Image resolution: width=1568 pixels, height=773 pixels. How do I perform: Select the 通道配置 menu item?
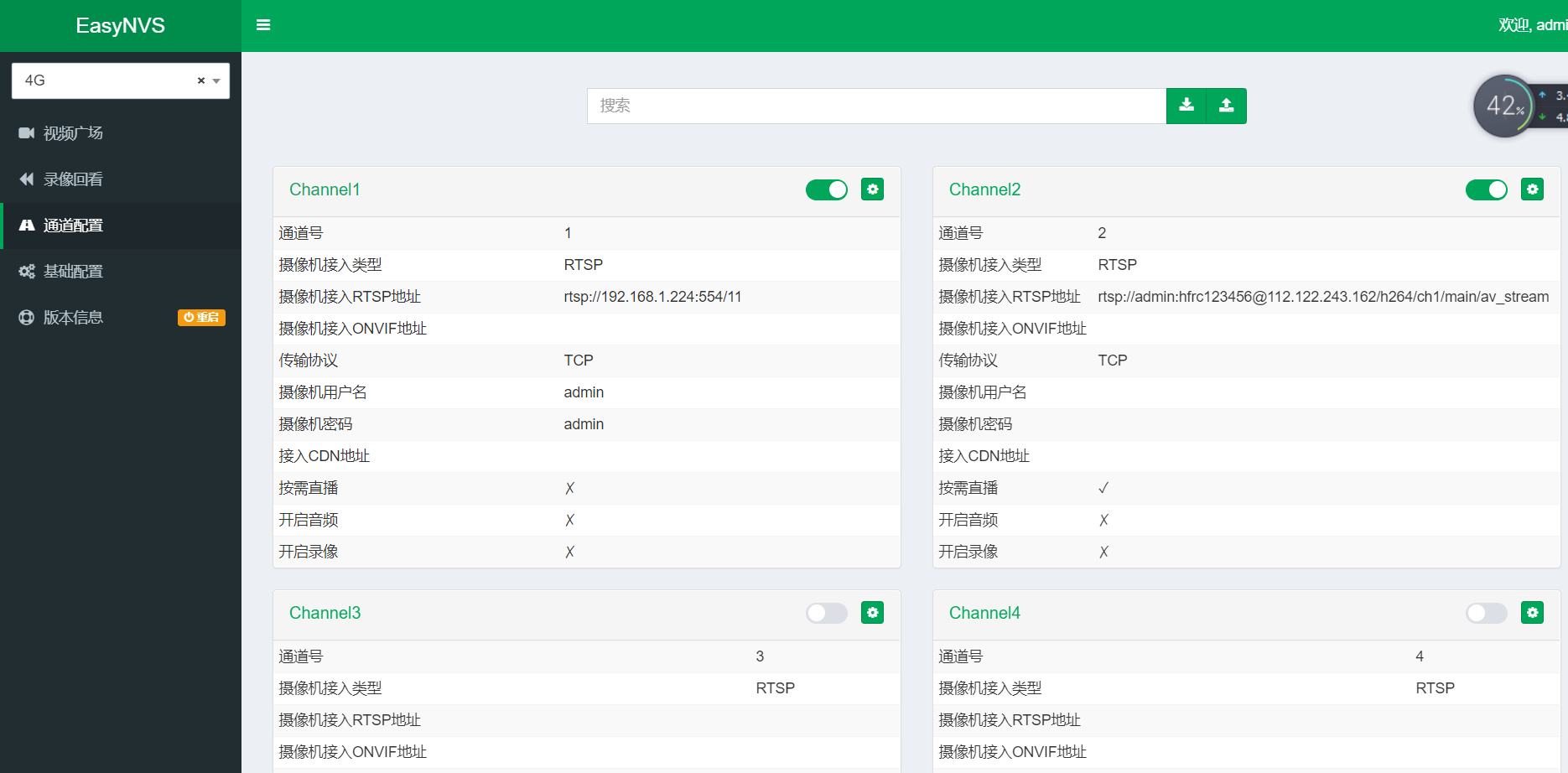121,226
